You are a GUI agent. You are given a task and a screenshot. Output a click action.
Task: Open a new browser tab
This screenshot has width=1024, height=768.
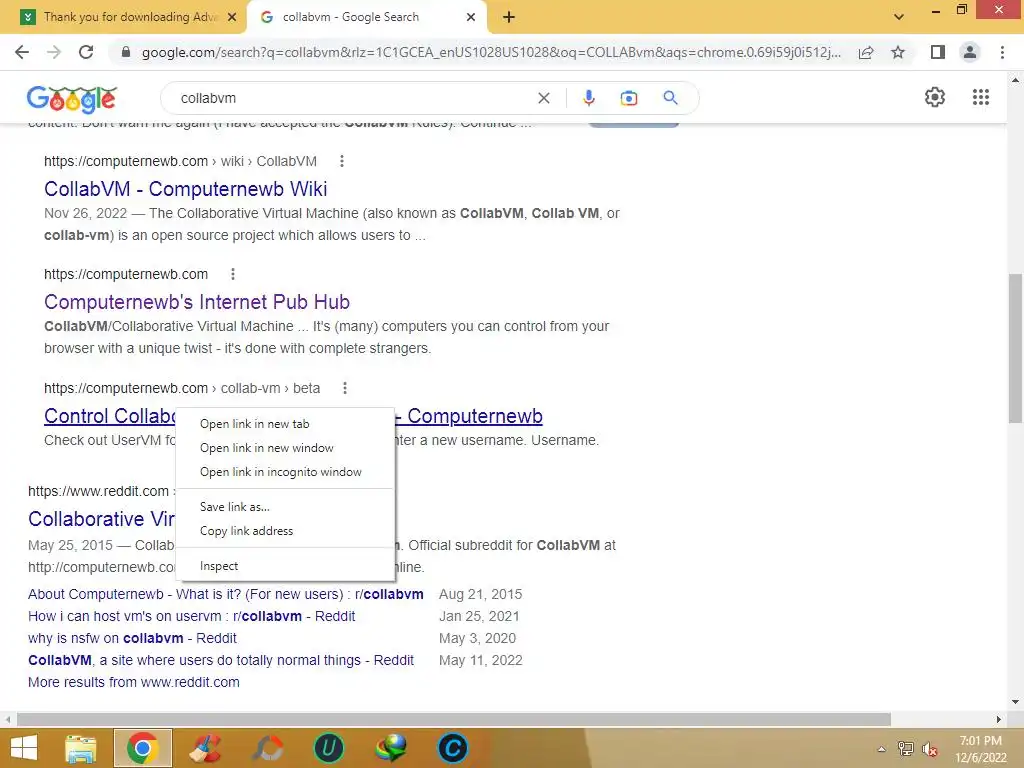(x=509, y=17)
